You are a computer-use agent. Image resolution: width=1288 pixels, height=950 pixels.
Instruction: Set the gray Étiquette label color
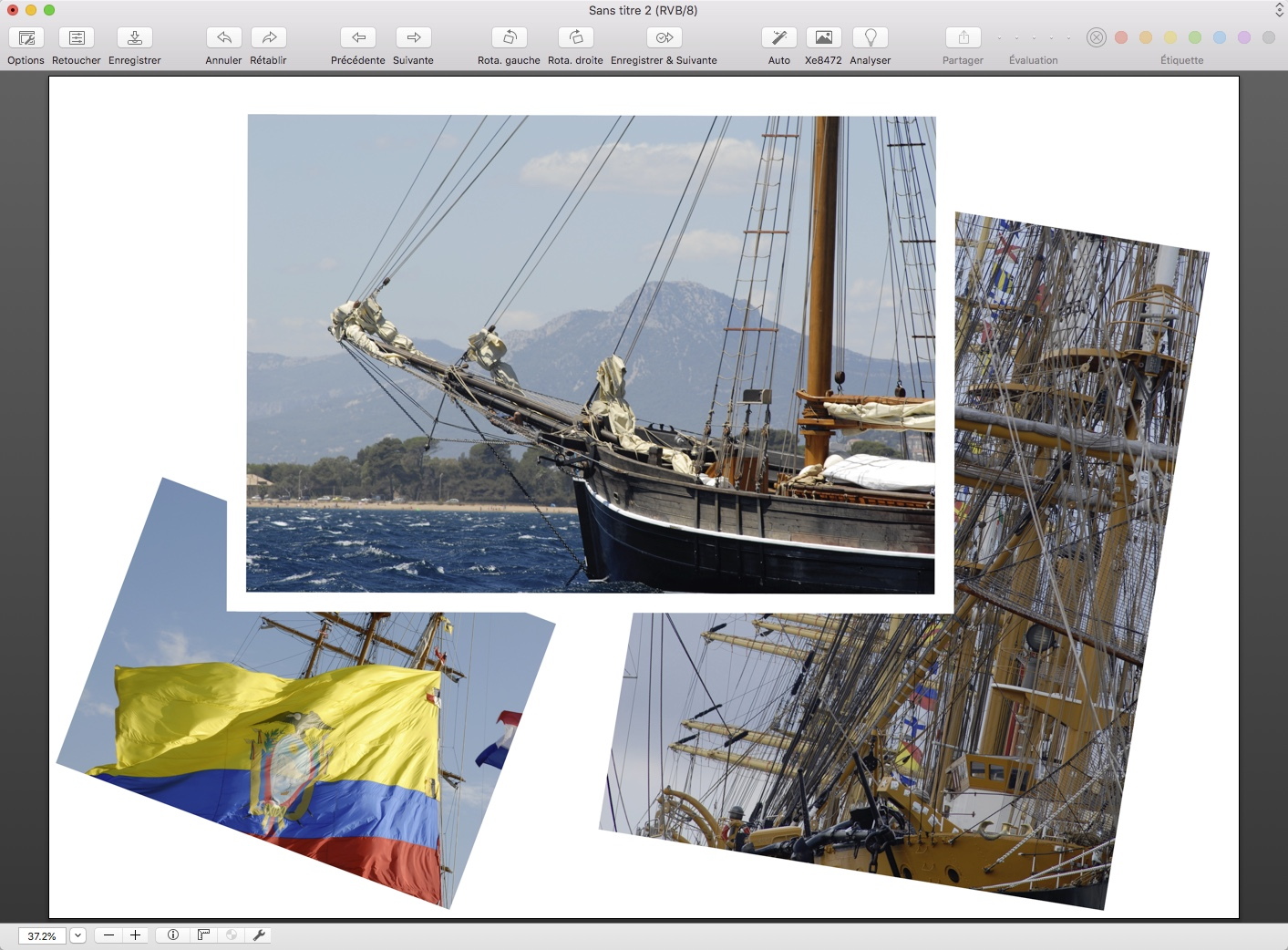click(1269, 37)
